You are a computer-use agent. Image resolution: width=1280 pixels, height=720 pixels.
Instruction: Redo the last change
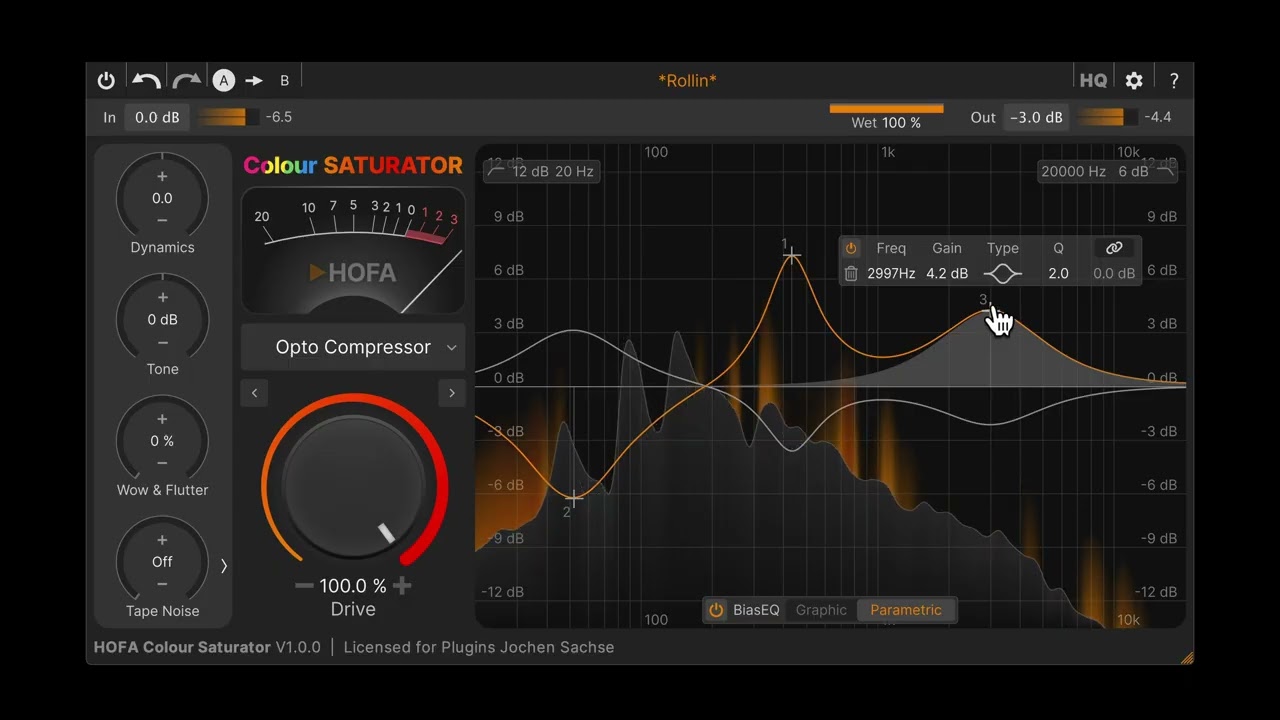186,81
